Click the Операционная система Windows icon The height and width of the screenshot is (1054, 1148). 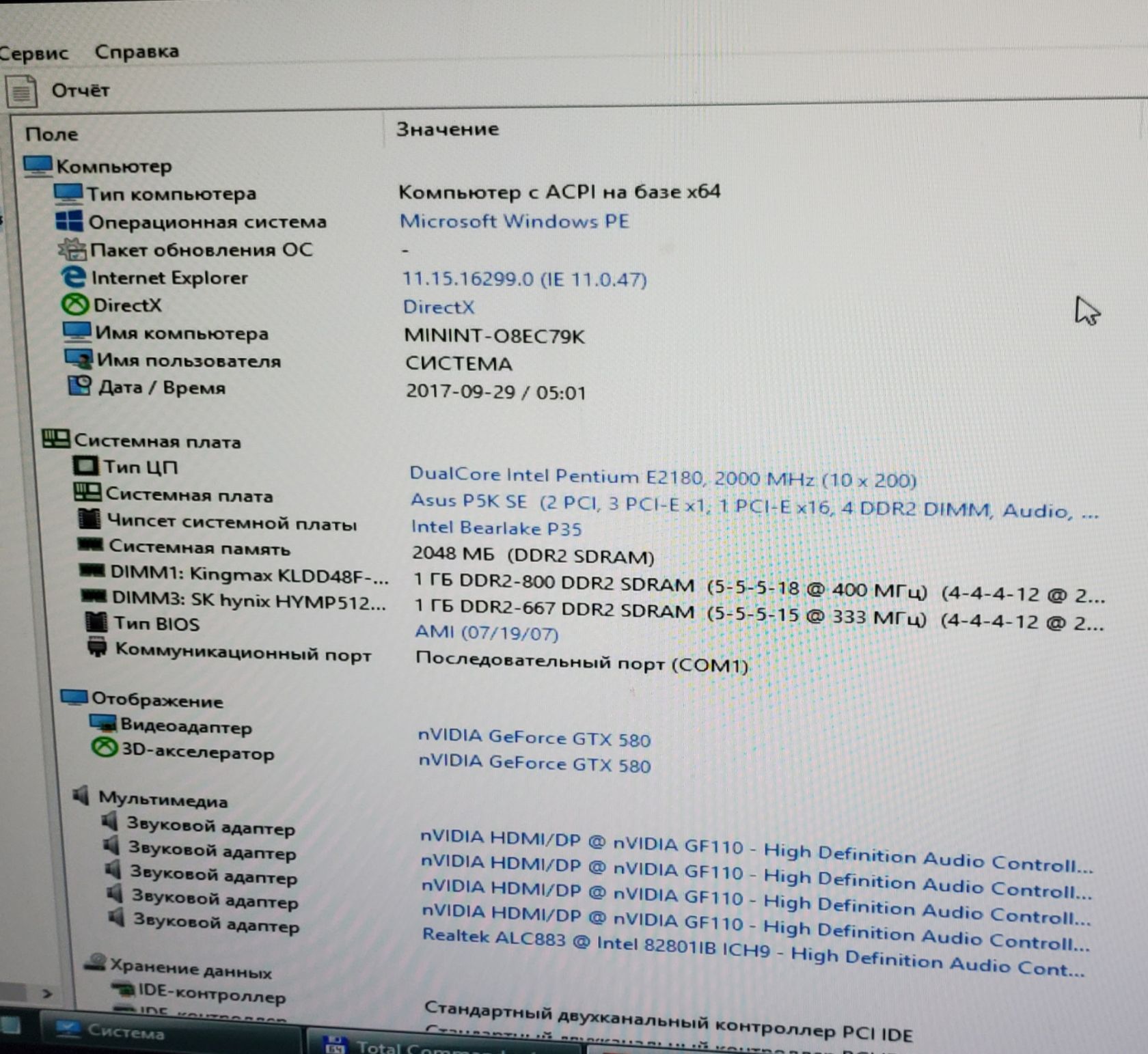pyautogui.click(x=69, y=221)
